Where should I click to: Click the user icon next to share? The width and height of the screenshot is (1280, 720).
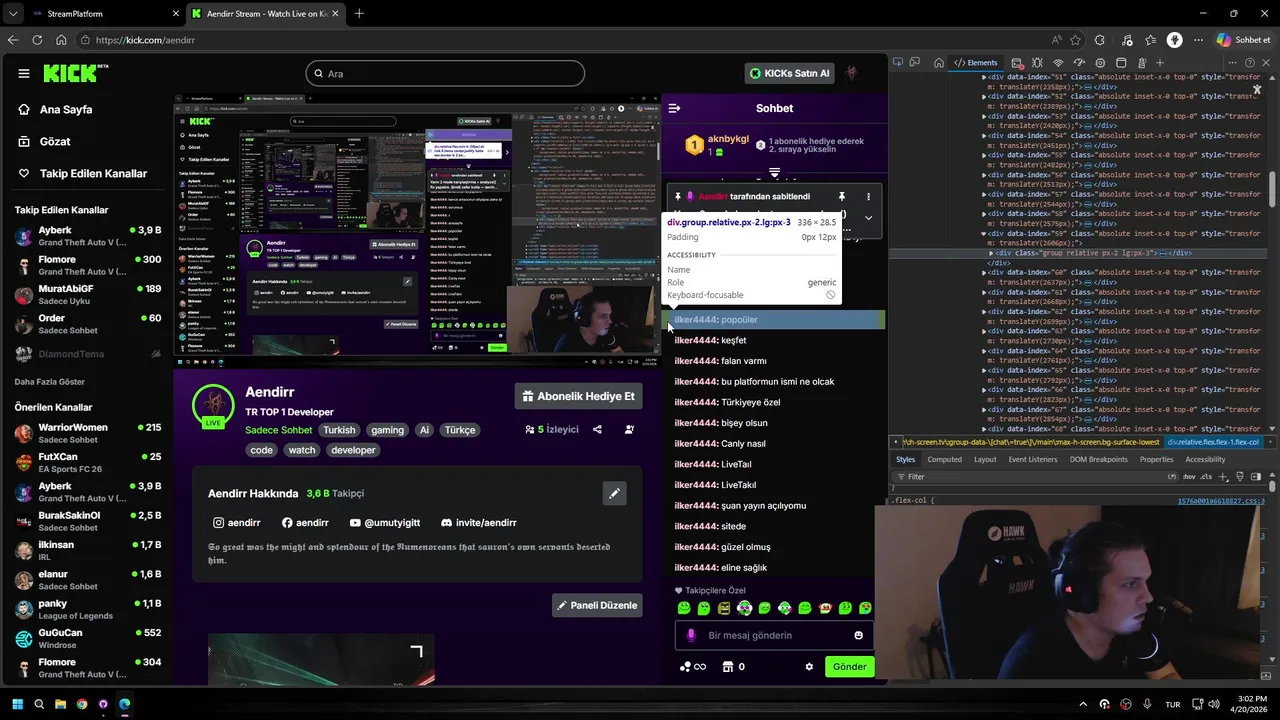coord(629,429)
